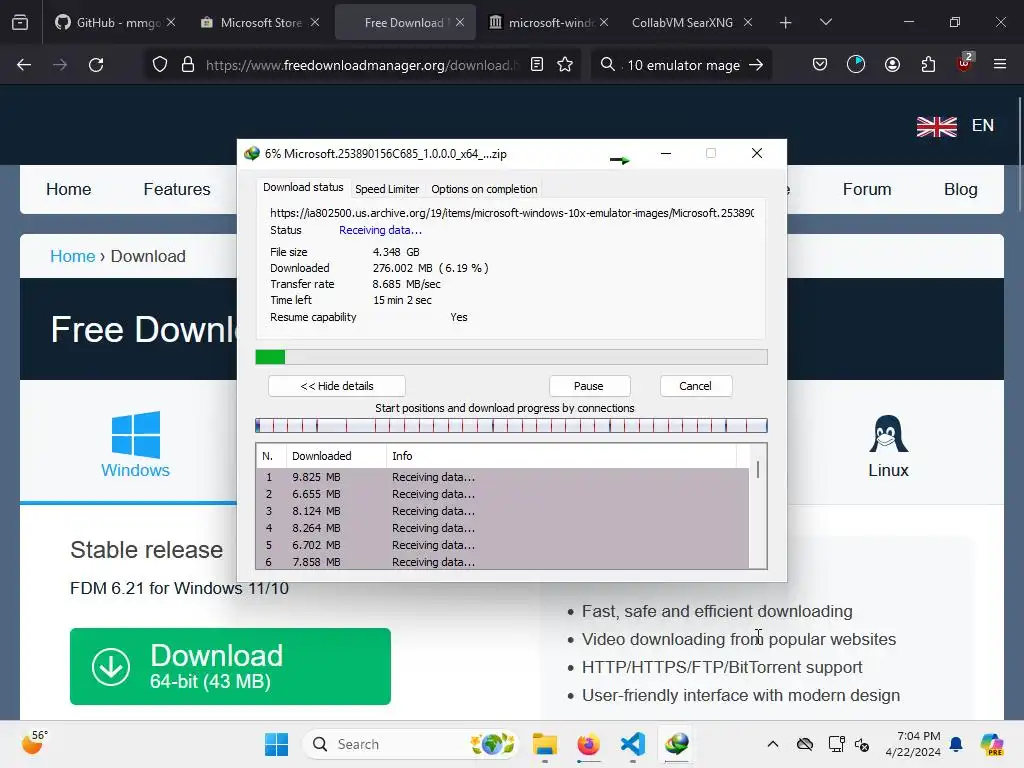
Task: Click Info column header
Action: pyautogui.click(x=562, y=456)
